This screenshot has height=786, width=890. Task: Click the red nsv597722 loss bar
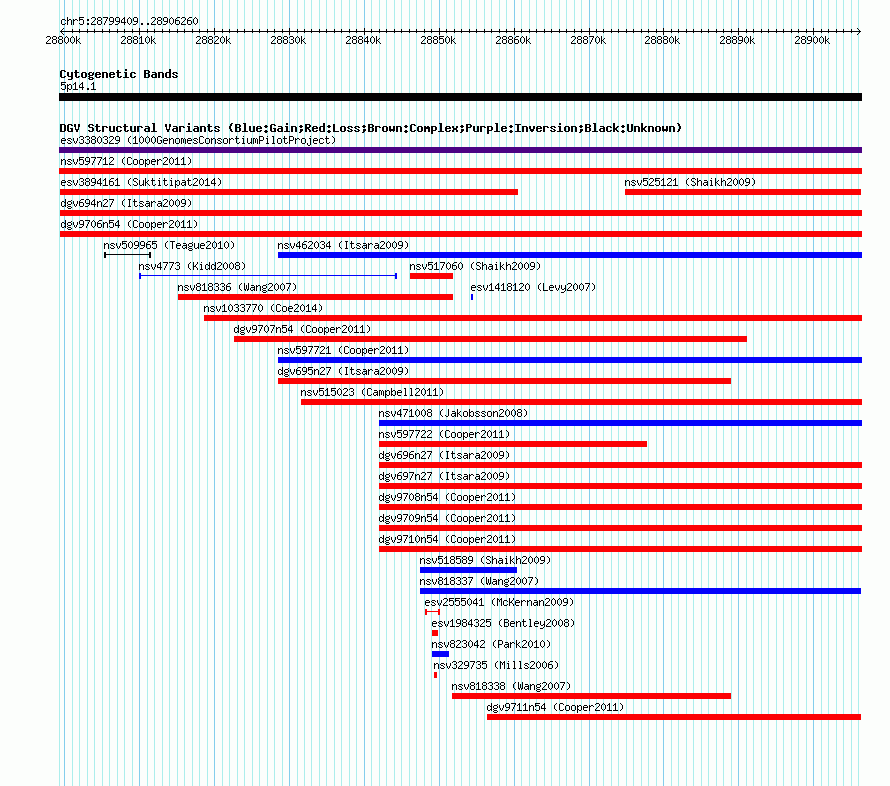pos(513,444)
